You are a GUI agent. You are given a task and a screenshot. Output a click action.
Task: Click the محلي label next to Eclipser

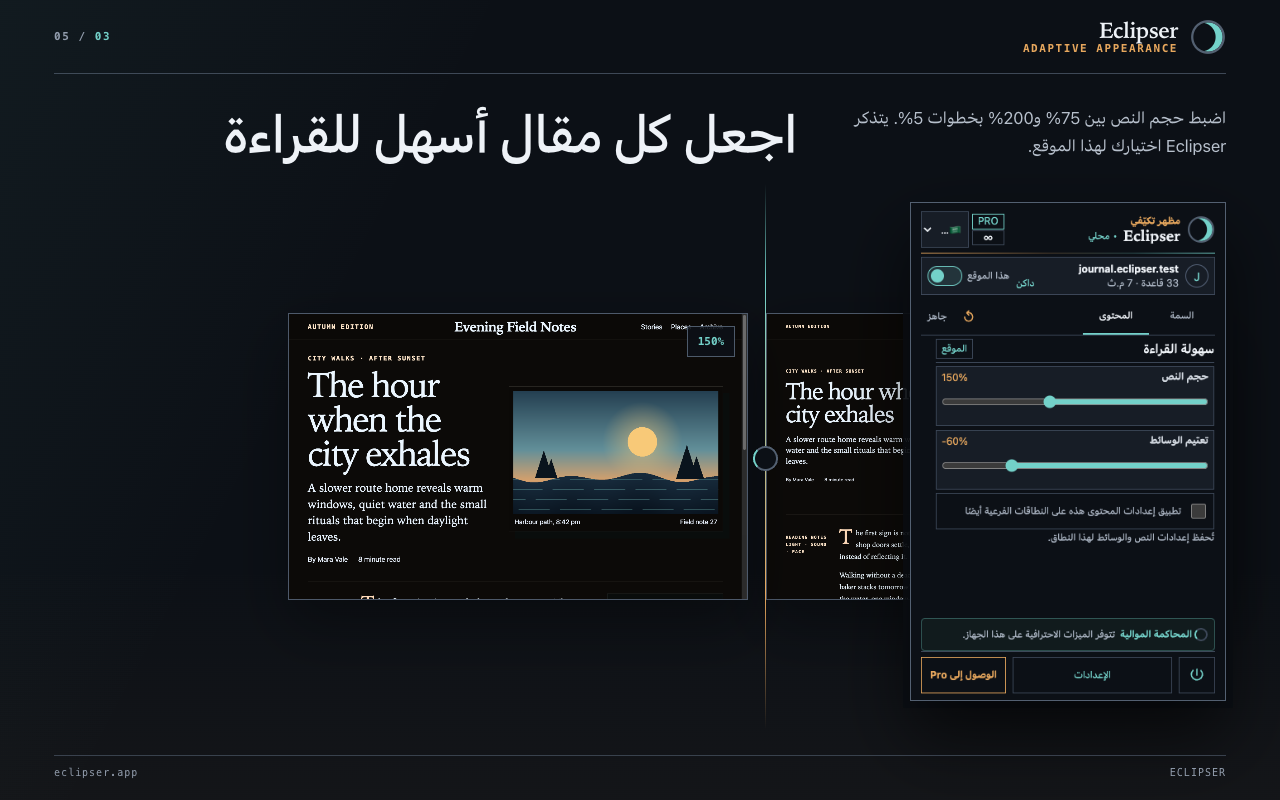pyautogui.click(x=1099, y=237)
